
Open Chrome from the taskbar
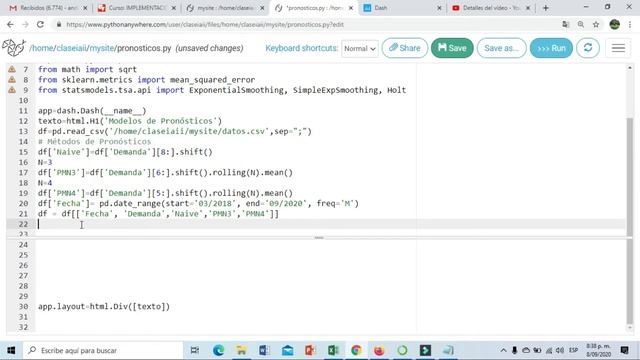356,350
